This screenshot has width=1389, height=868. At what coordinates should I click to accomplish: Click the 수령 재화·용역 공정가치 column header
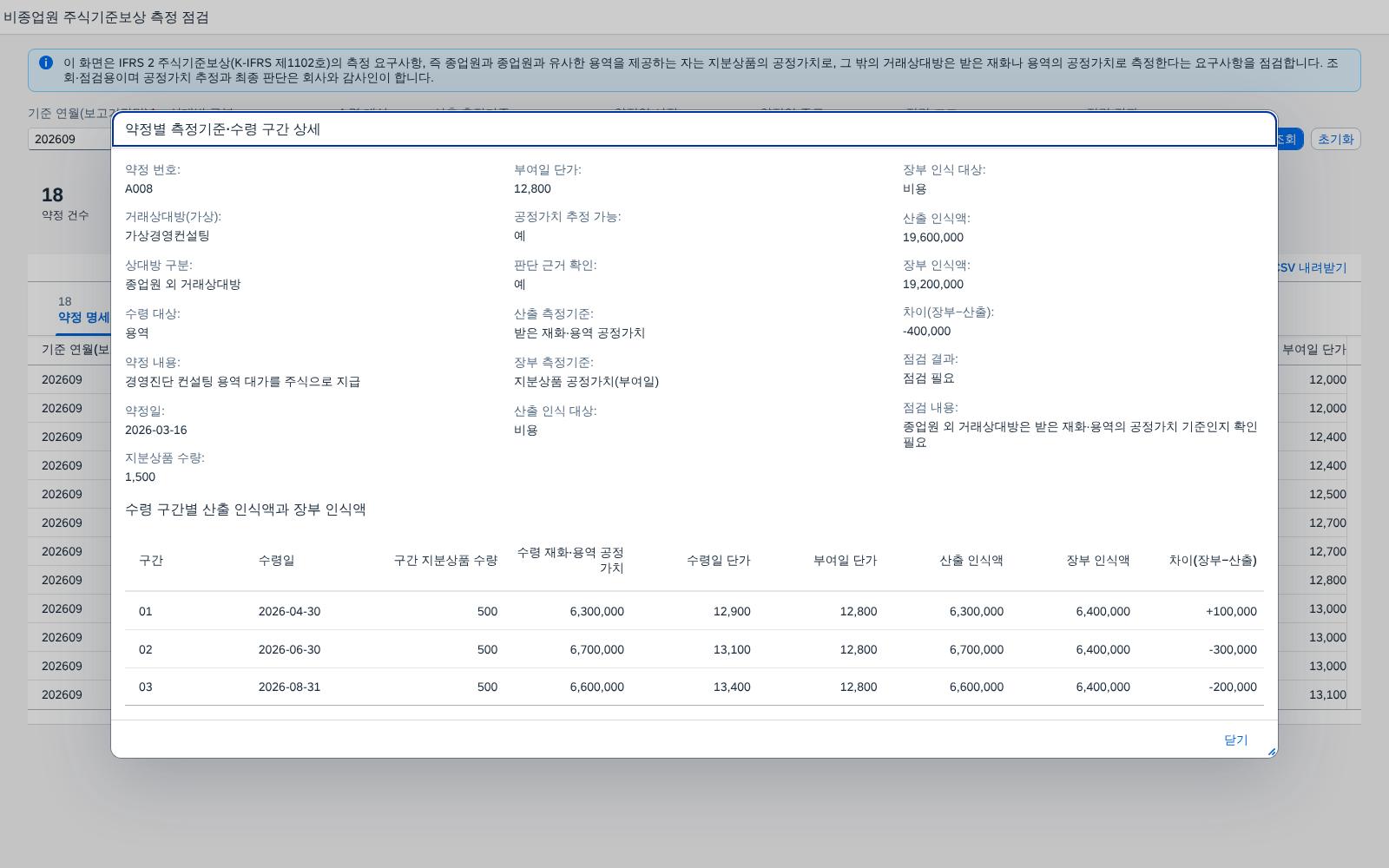click(x=570, y=560)
